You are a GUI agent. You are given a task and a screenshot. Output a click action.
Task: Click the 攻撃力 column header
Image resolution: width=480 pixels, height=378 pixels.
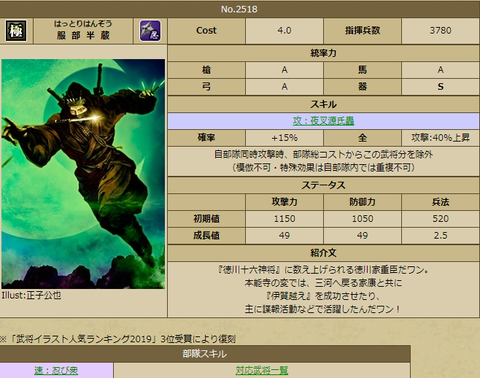click(x=284, y=202)
